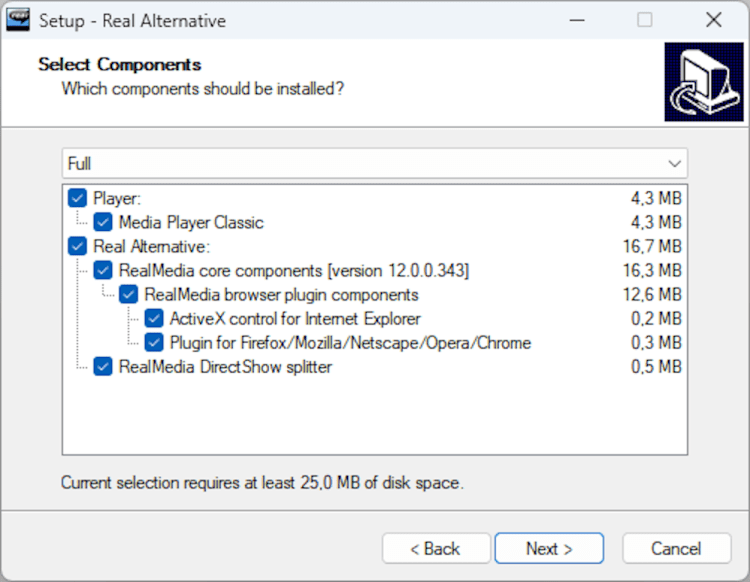This screenshot has height=582, width=750.
Task: Click the empty area of the components list
Action: 375,420
